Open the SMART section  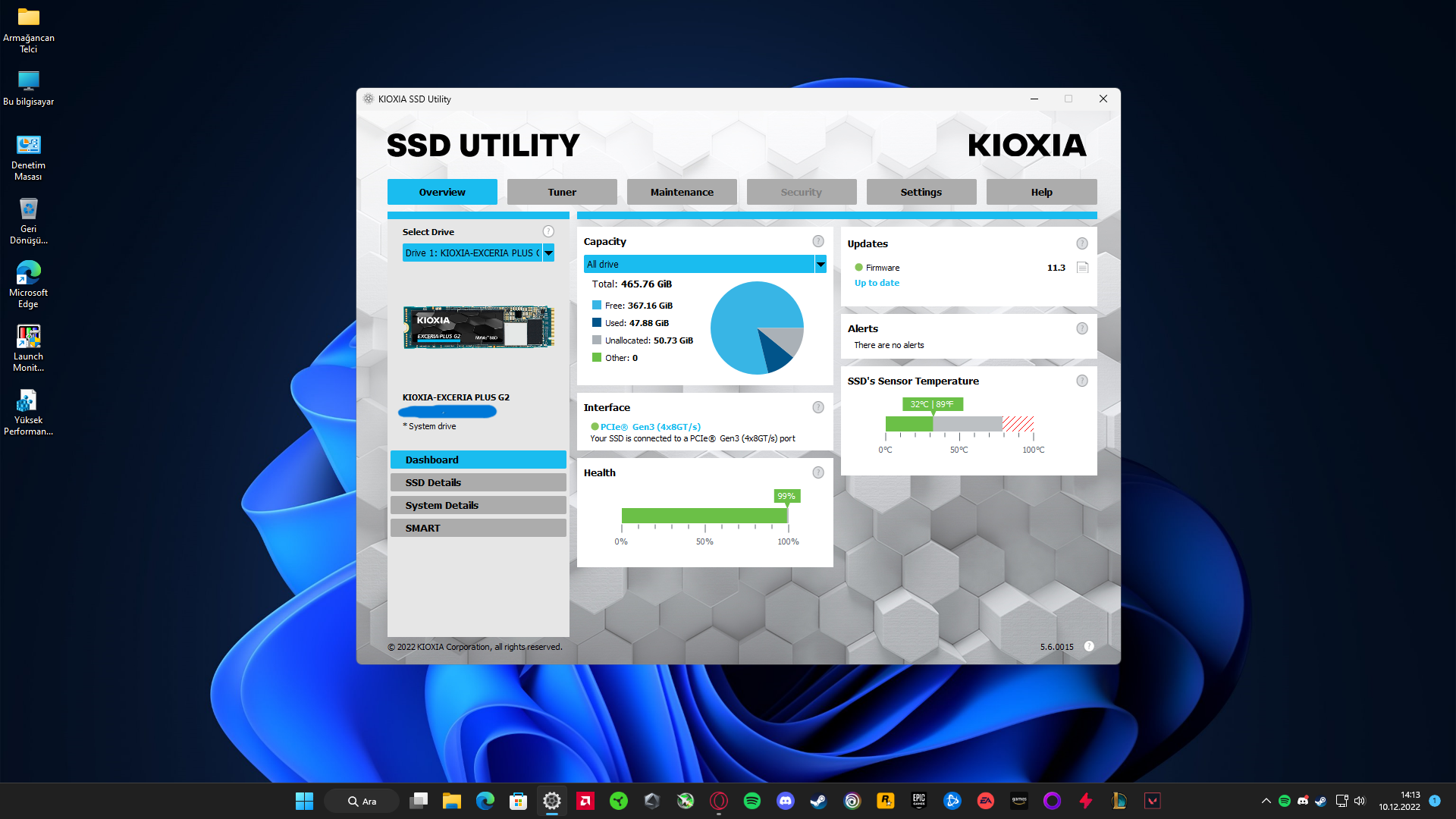click(x=478, y=528)
